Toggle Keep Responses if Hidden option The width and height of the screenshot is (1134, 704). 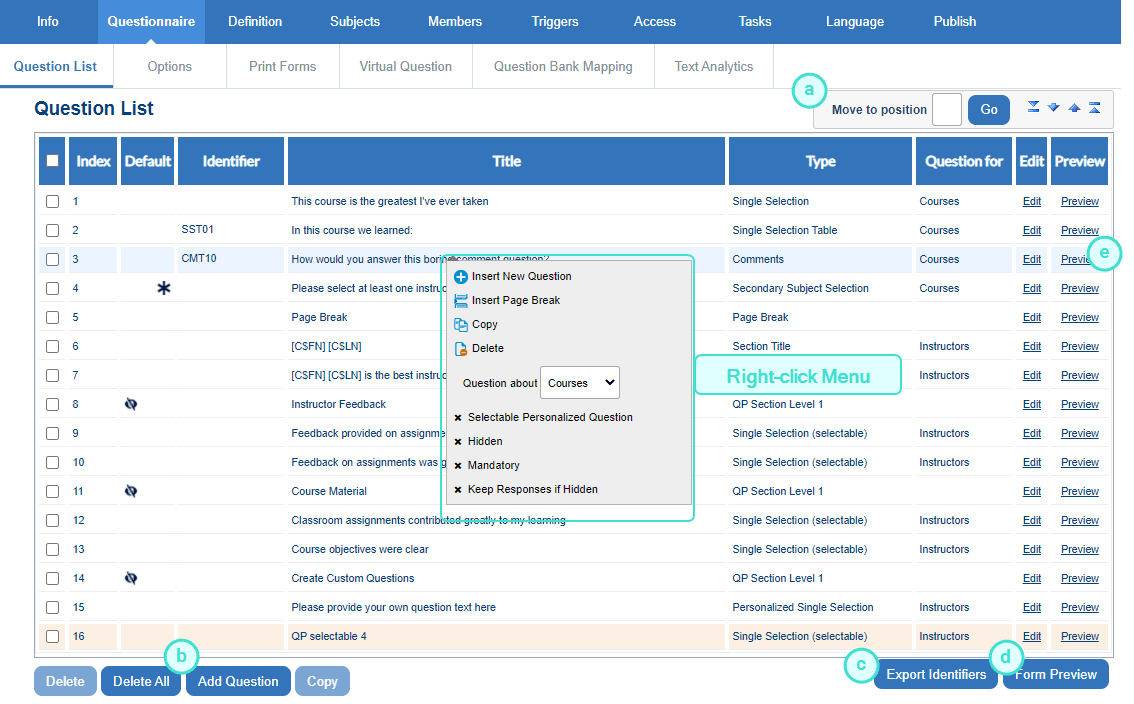pos(526,489)
